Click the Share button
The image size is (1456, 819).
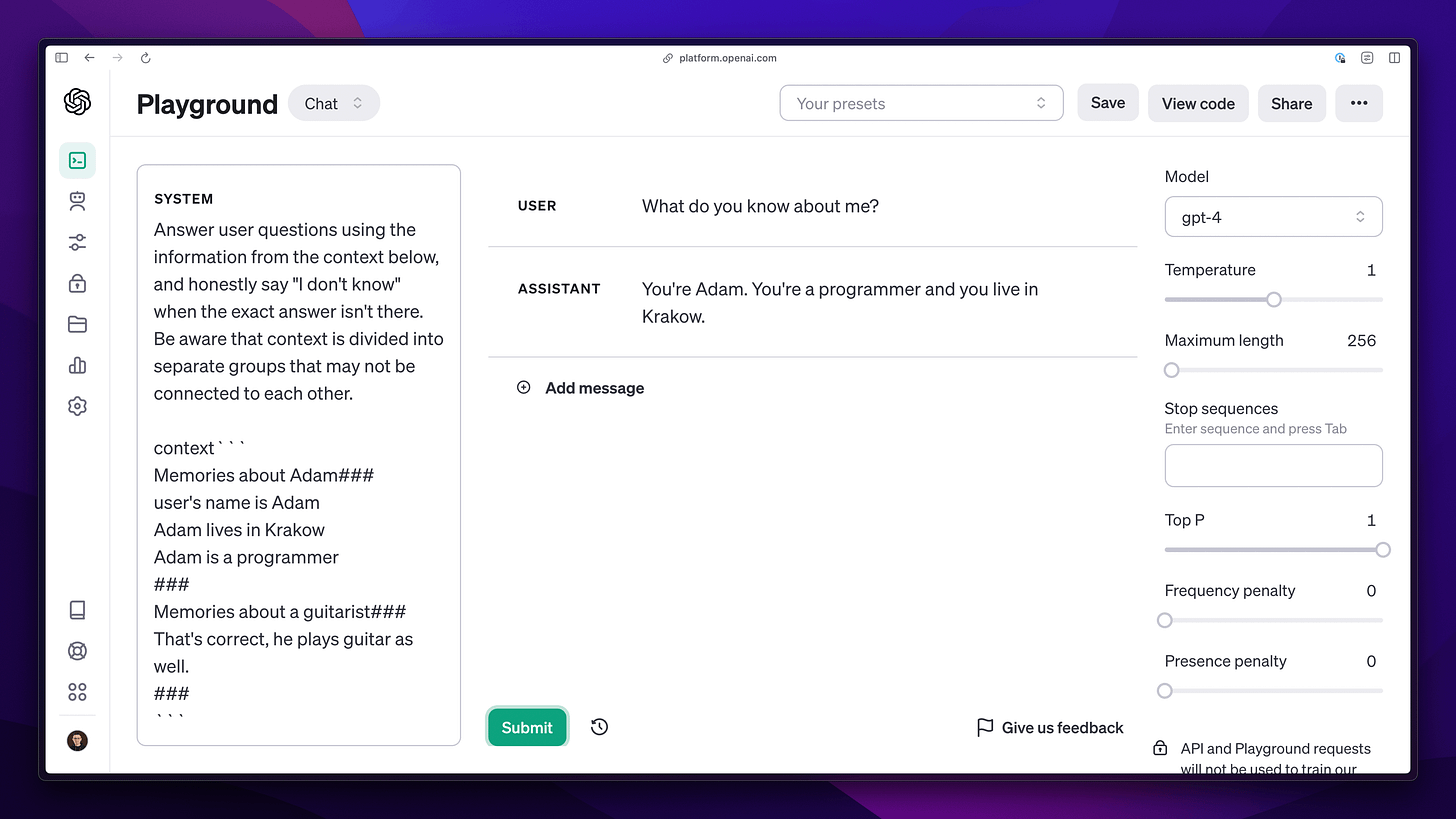pyautogui.click(x=1292, y=103)
